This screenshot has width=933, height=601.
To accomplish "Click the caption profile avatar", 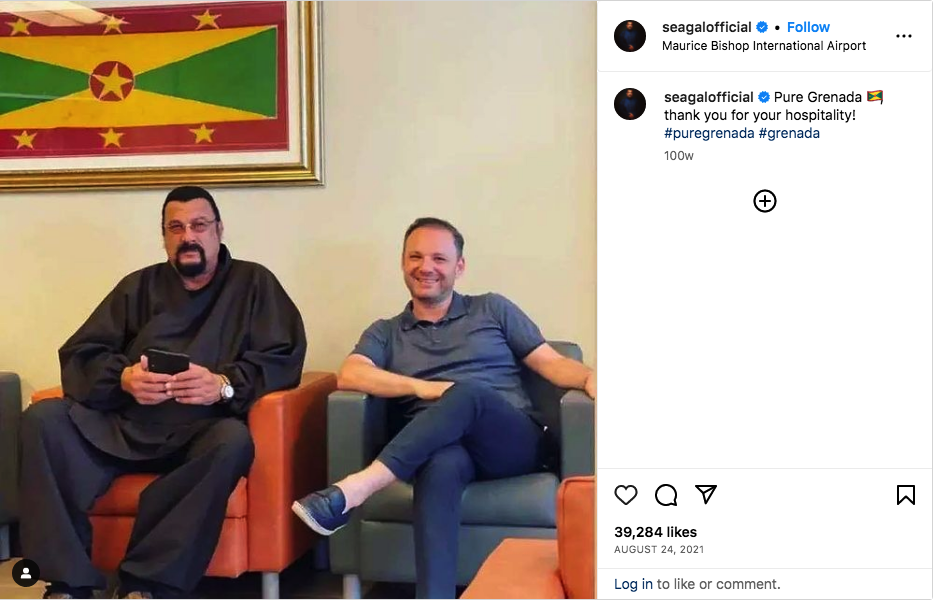I will [x=630, y=104].
